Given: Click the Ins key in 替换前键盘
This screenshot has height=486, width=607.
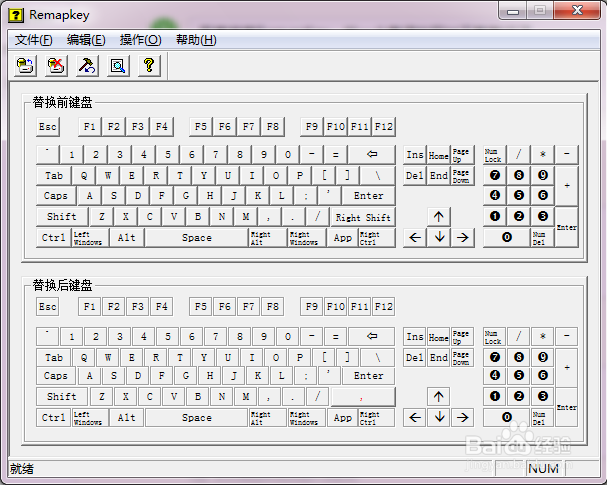Looking at the screenshot, I should coord(415,155).
